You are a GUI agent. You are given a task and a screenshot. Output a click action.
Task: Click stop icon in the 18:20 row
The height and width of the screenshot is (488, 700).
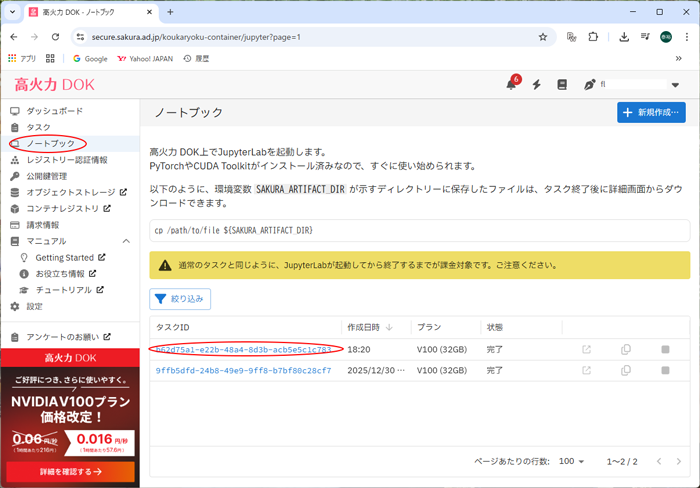pos(665,350)
